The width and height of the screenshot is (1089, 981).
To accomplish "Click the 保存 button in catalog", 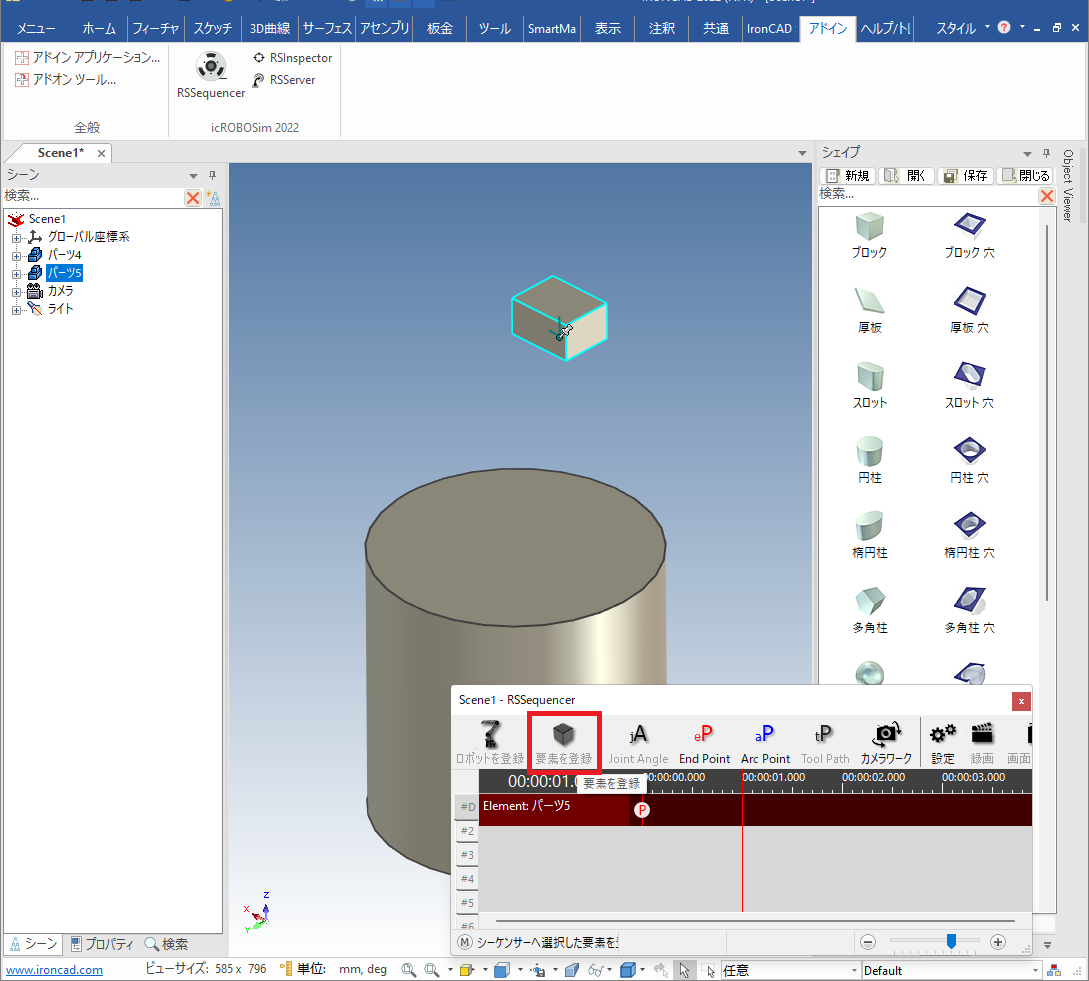I will tap(965, 176).
